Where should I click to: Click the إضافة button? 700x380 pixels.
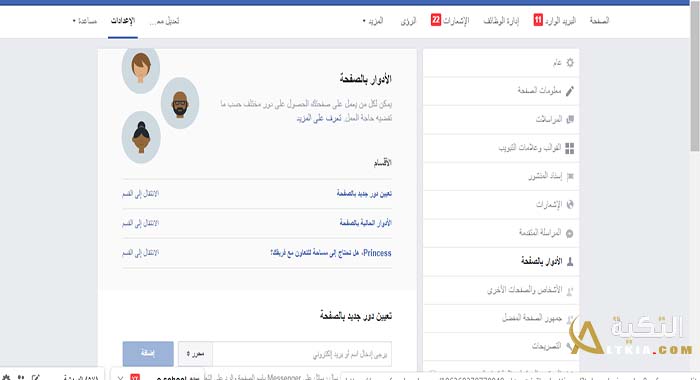coord(148,353)
